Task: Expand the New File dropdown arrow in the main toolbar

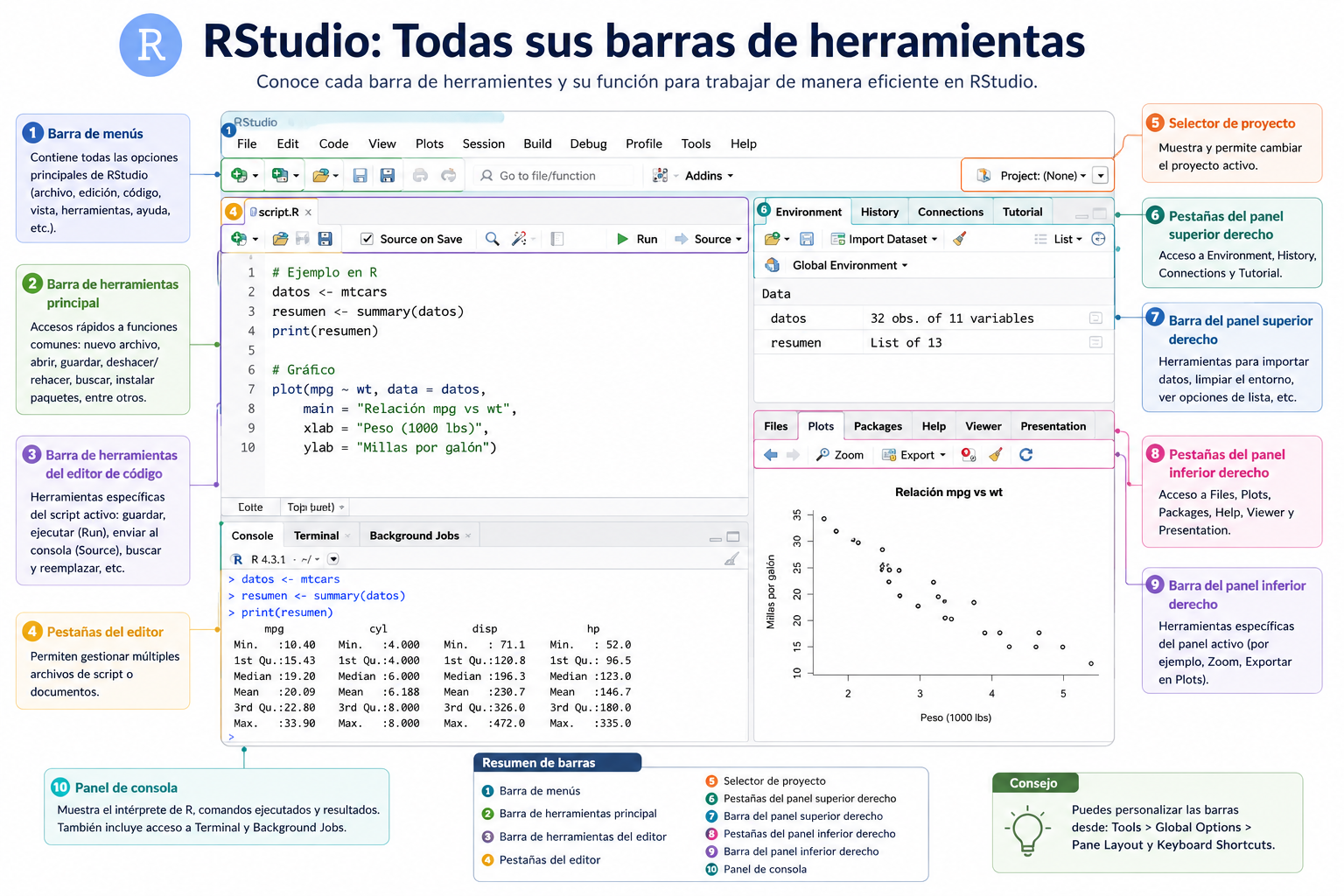Action: click(x=255, y=176)
